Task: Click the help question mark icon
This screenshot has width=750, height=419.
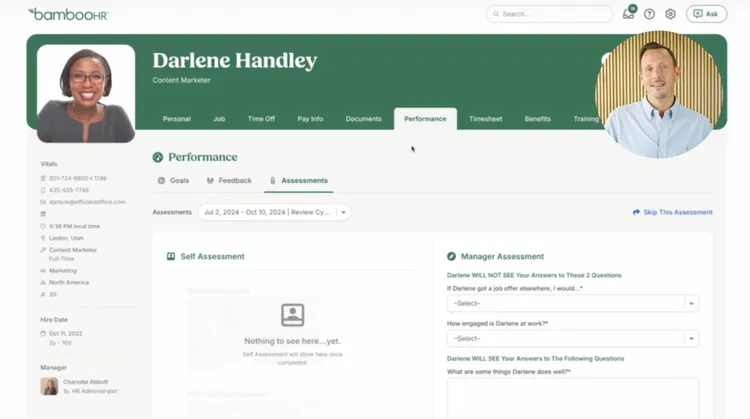Action: (x=649, y=14)
